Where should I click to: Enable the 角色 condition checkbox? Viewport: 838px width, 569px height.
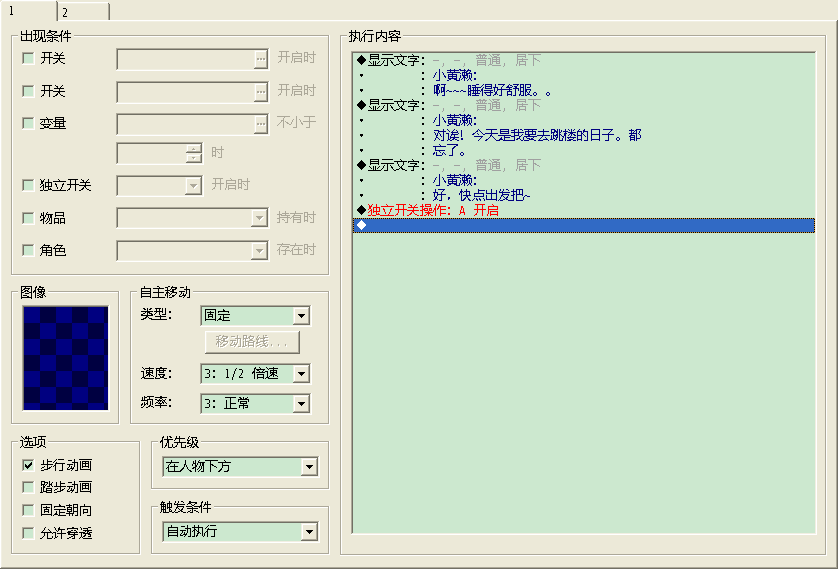[x=28, y=250]
